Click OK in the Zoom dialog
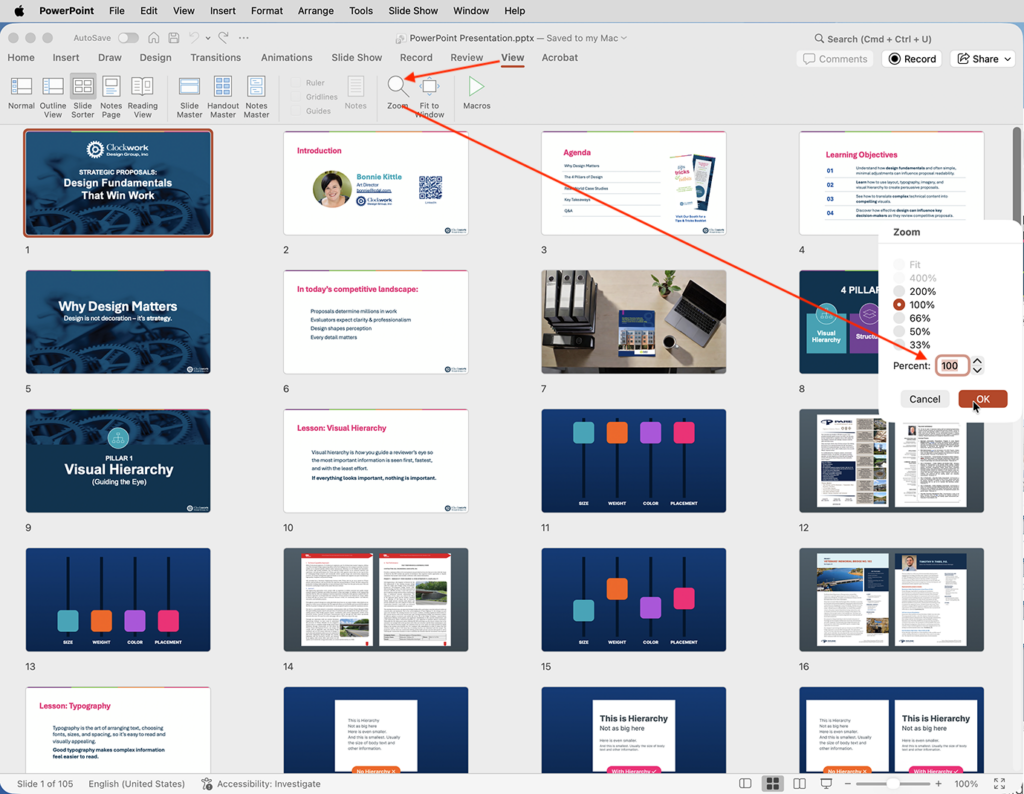 983,399
